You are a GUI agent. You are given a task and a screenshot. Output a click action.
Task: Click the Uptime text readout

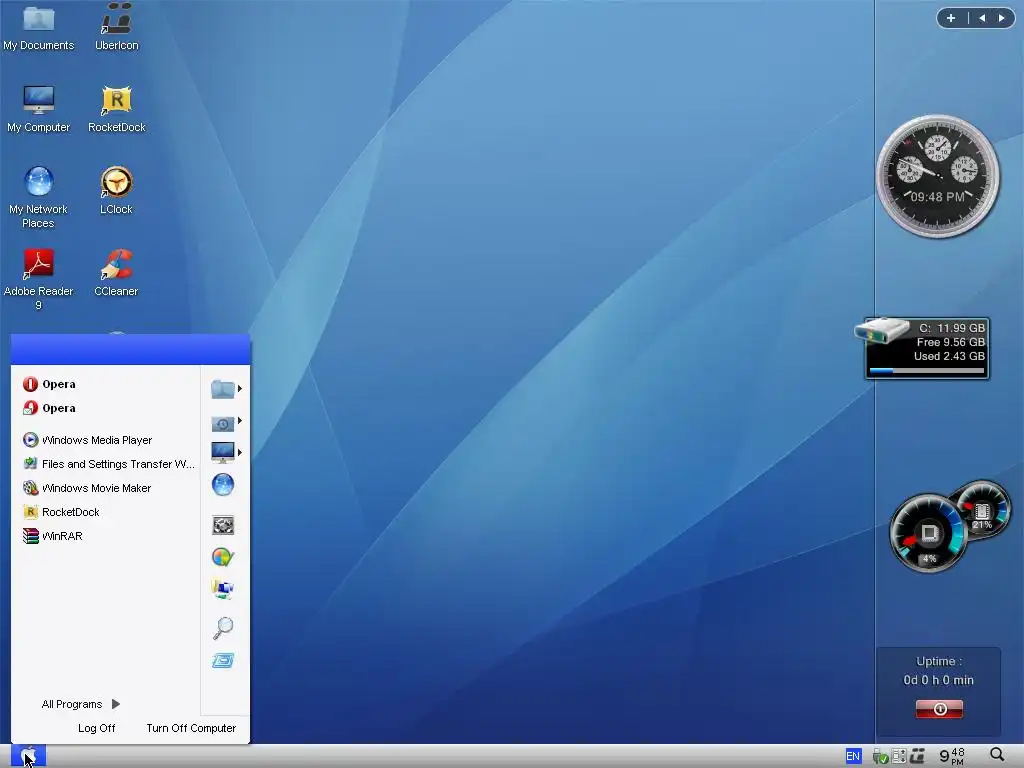tap(938, 671)
